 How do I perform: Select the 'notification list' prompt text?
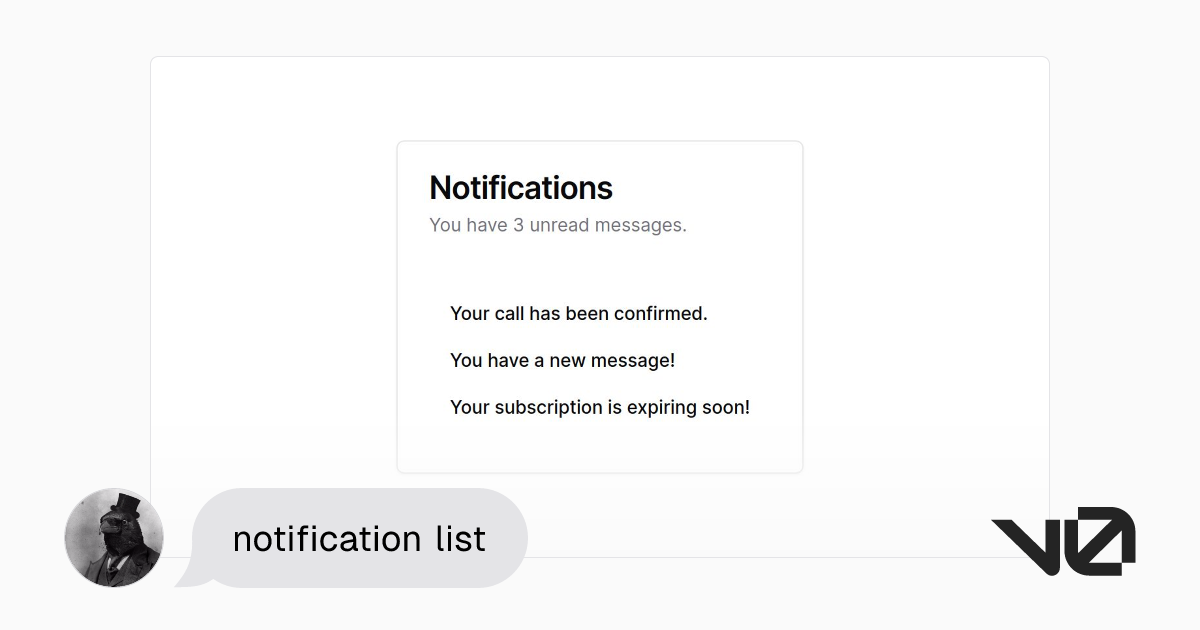tap(358, 538)
